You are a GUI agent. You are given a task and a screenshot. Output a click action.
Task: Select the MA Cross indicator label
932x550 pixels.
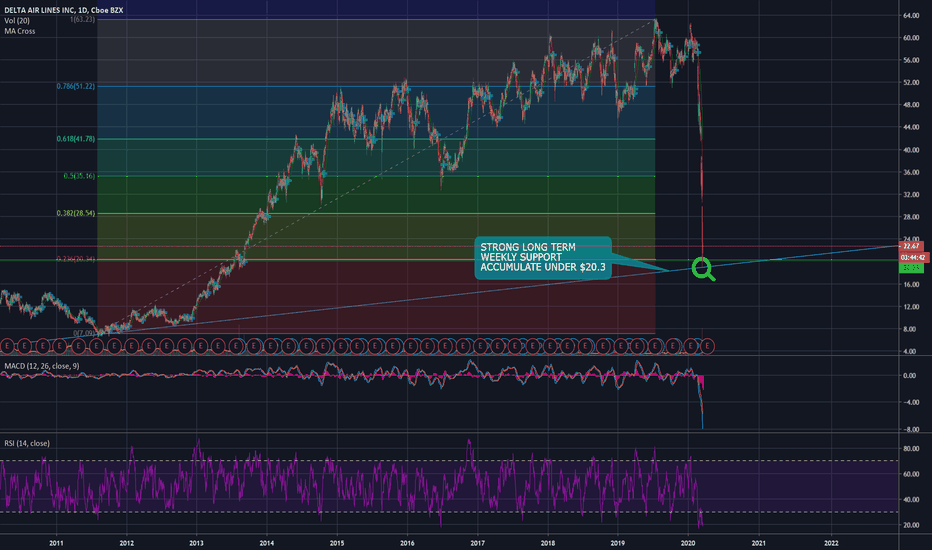coord(20,31)
